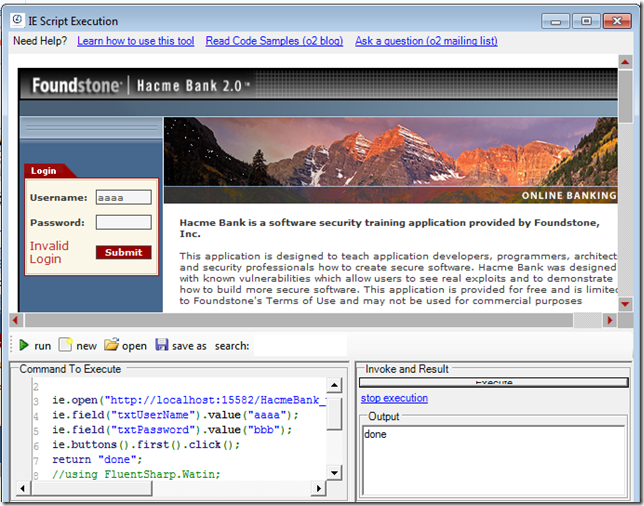The width and height of the screenshot is (644, 506).
Task: Click the open folder icon
Action: [x=111, y=345]
